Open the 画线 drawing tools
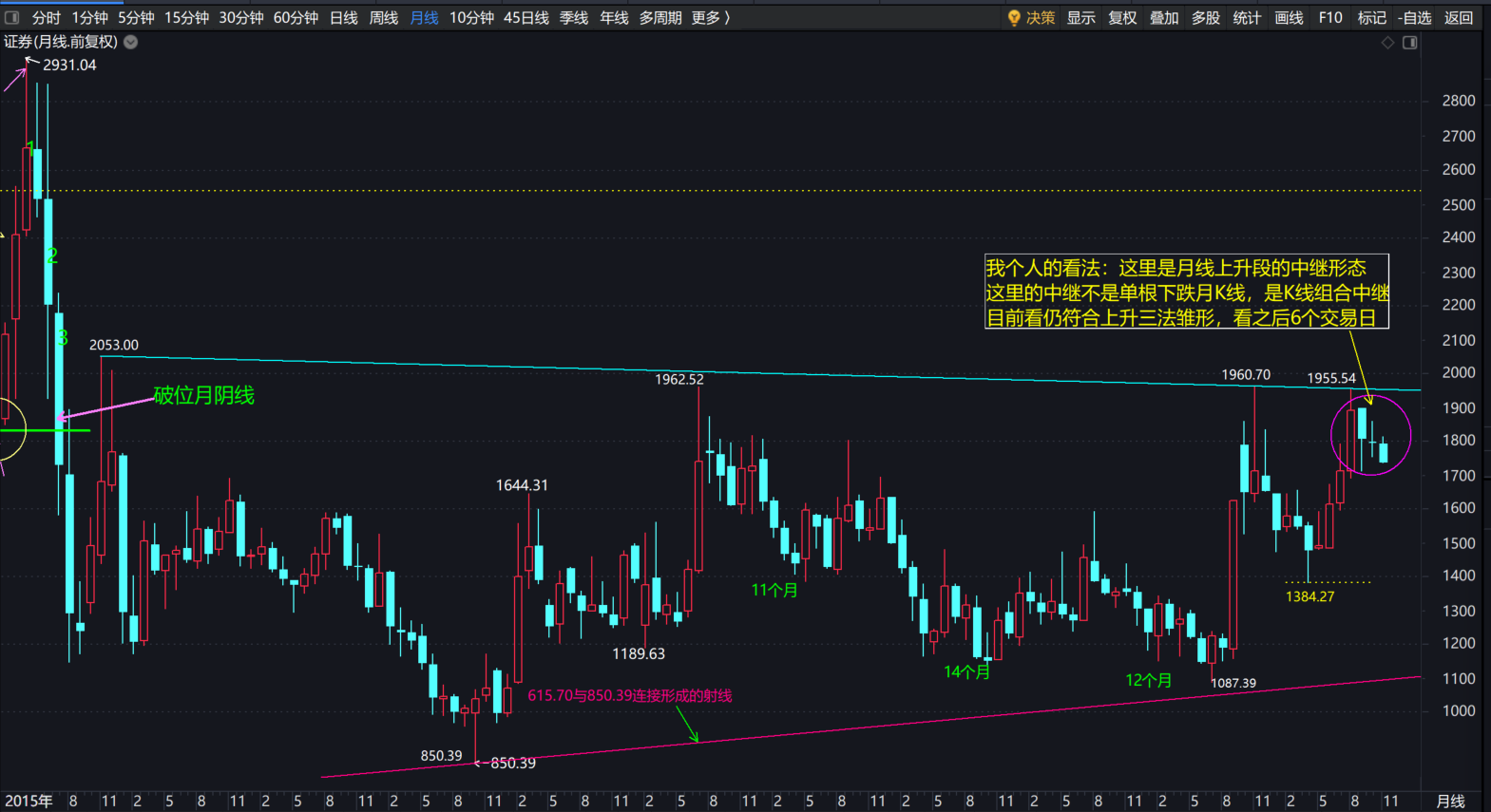 [x=1289, y=17]
